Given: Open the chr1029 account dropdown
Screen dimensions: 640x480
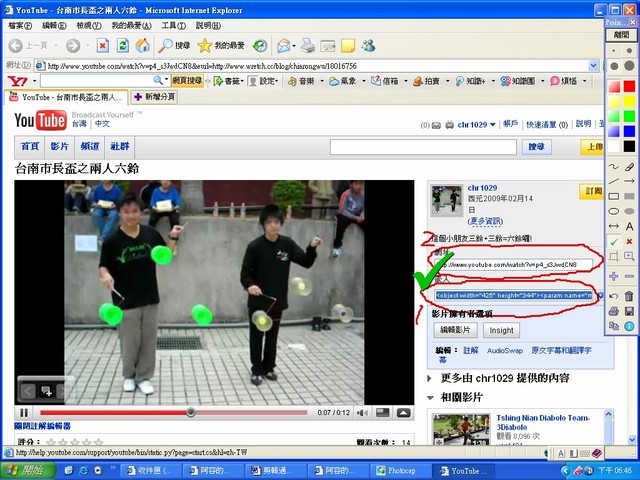Looking at the screenshot, I should pyautogui.click(x=493, y=125).
